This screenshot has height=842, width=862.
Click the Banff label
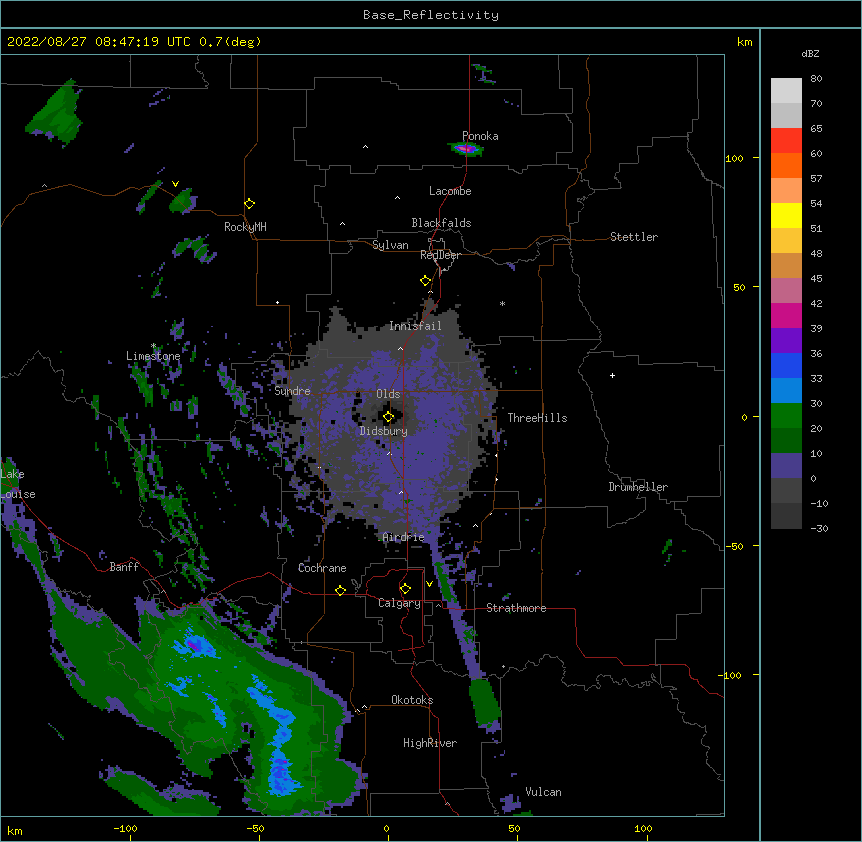tap(124, 567)
